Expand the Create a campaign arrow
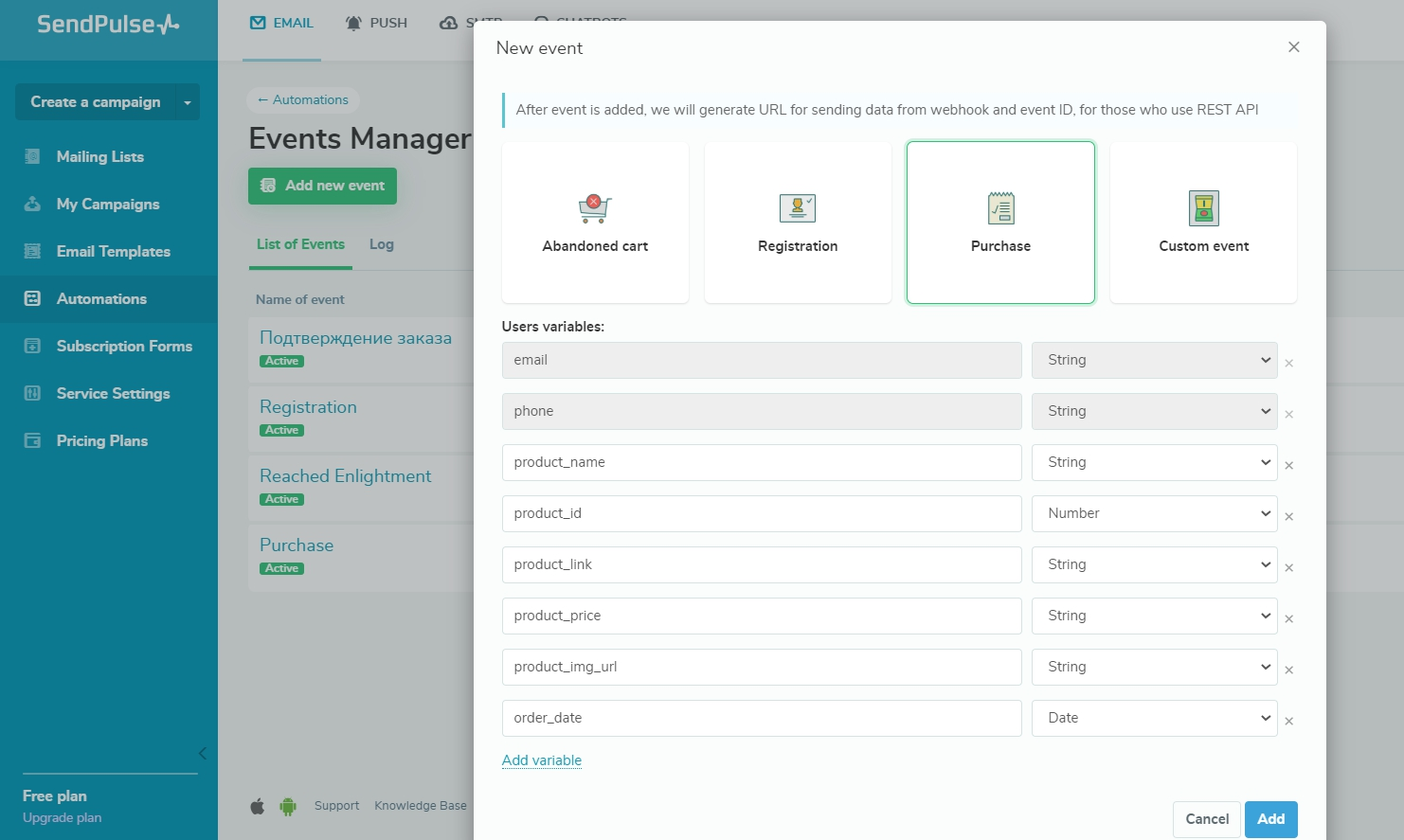 tap(188, 102)
